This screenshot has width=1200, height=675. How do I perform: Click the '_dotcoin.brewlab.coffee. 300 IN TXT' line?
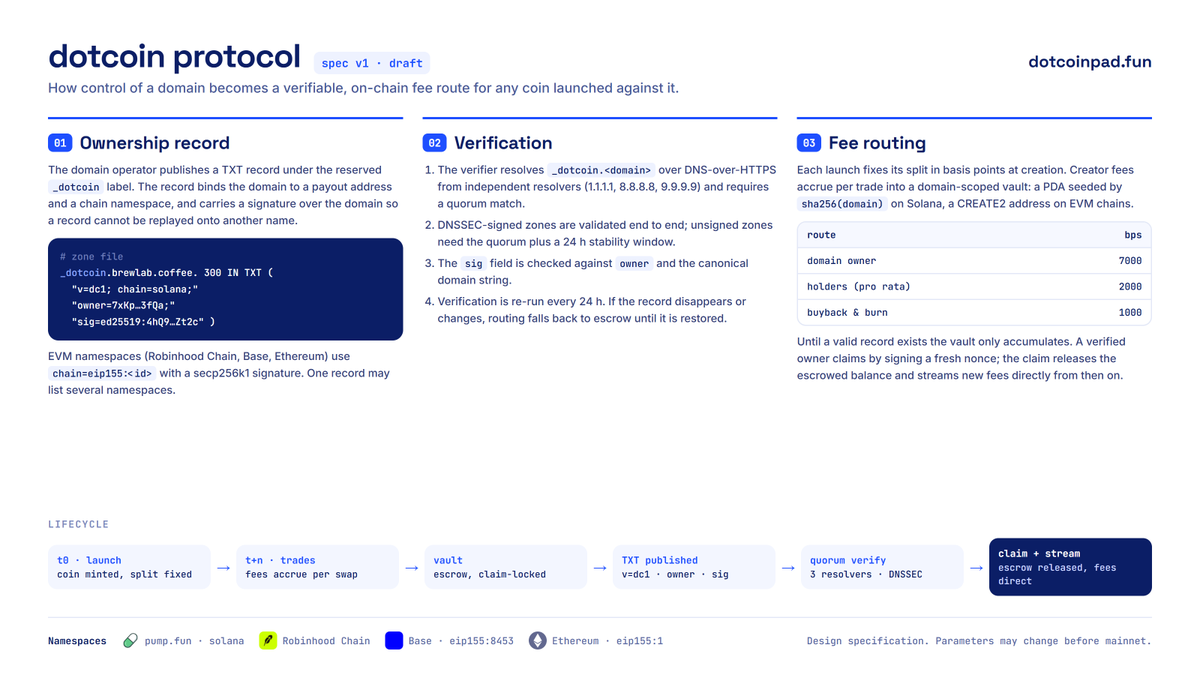166,273
